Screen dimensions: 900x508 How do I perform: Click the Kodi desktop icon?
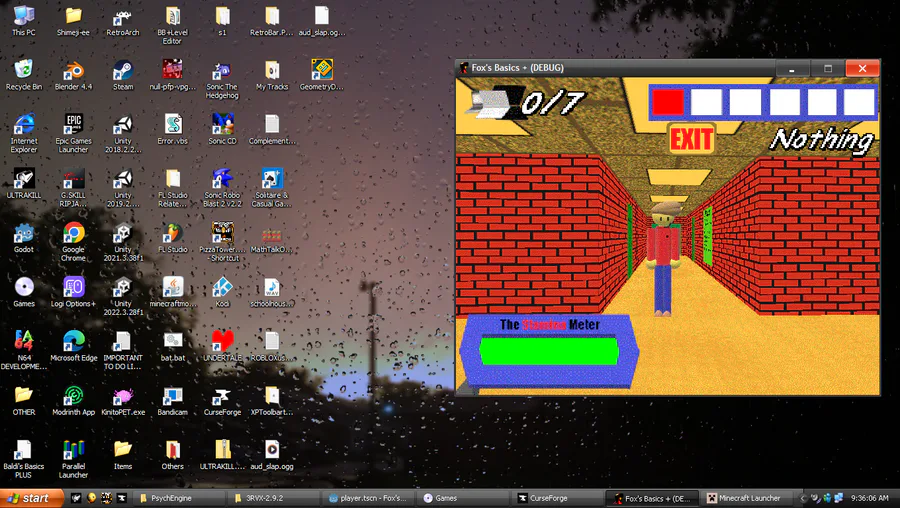coord(222,292)
